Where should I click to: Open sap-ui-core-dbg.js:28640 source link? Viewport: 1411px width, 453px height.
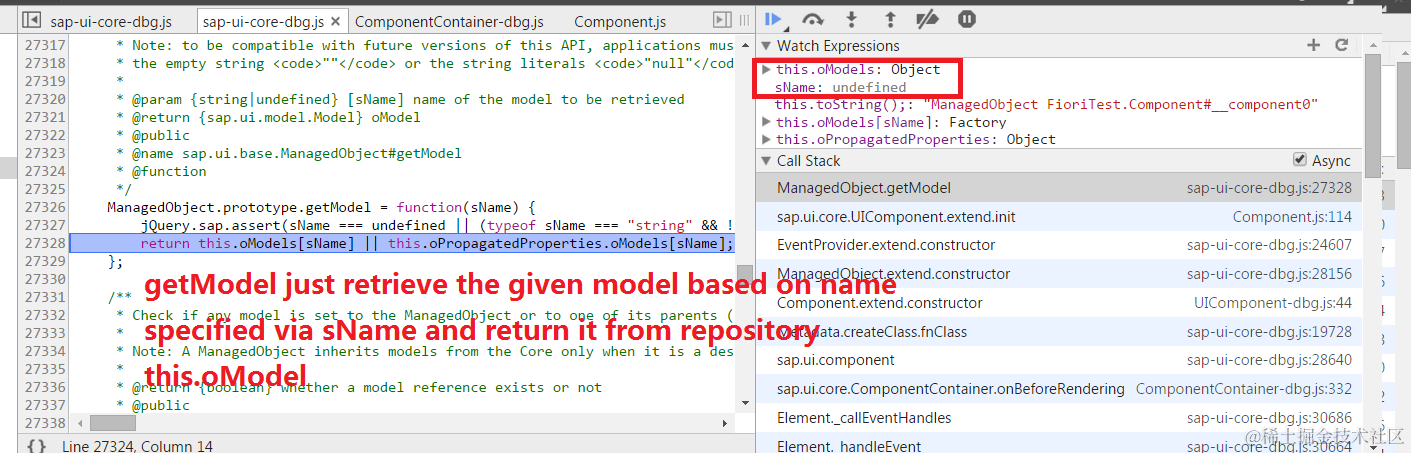click(1269, 360)
